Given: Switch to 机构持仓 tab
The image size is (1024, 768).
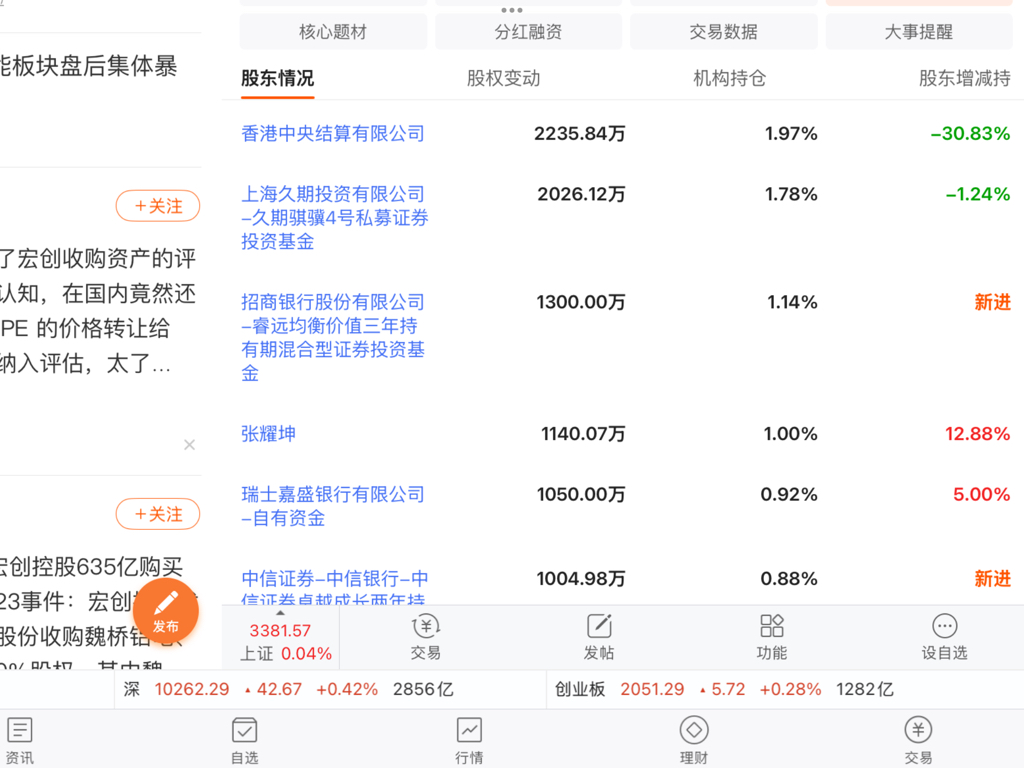Looking at the screenshot, I should click(x=729, y=79).
